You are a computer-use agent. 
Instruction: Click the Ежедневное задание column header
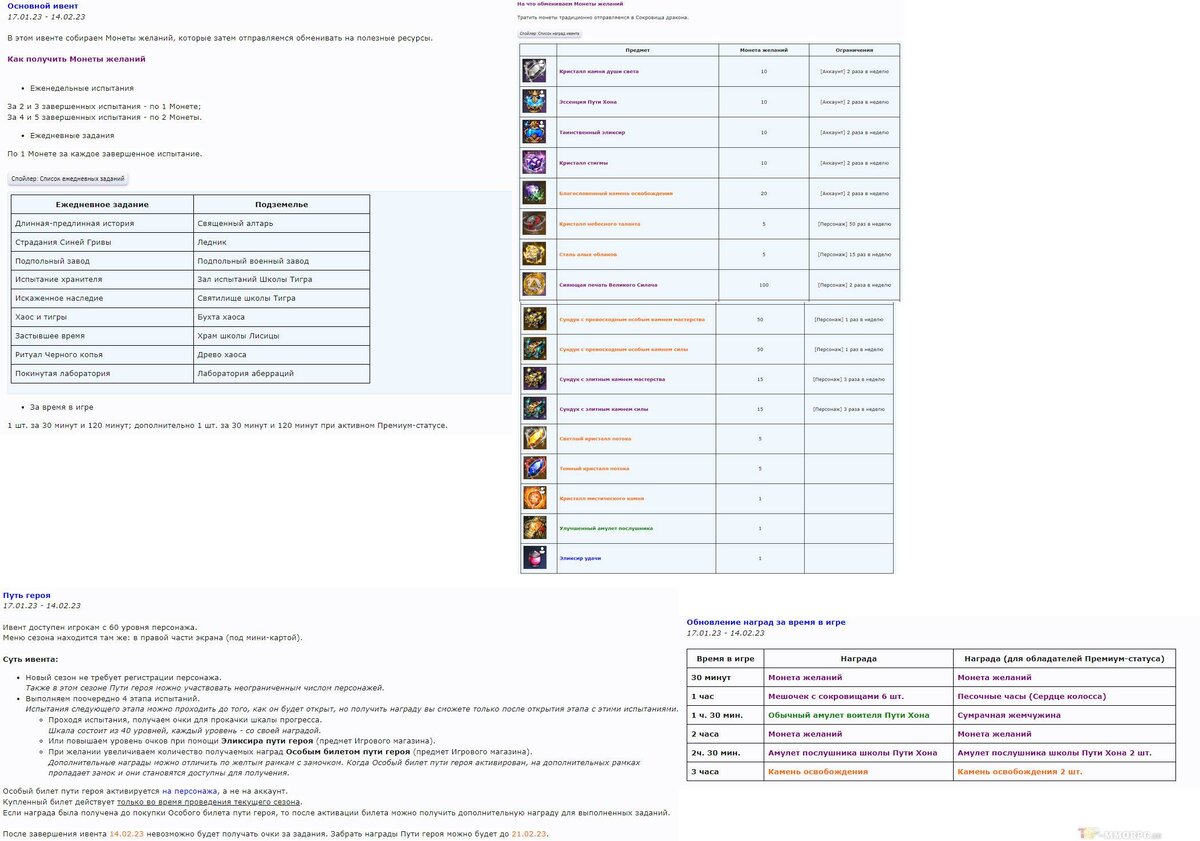(102, 204)
